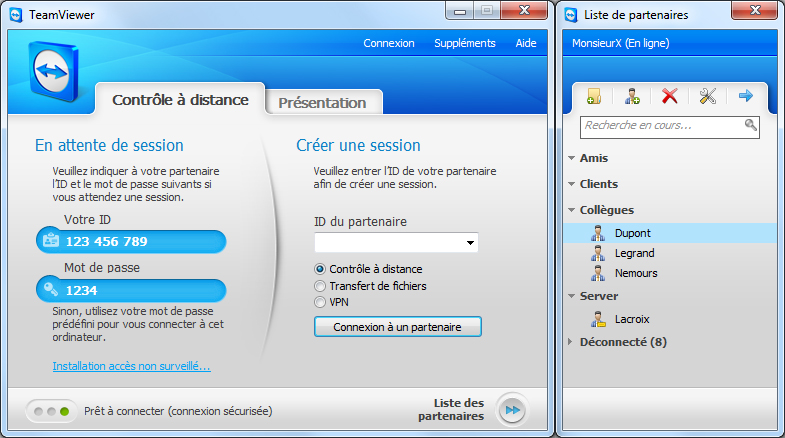Select the VPN radio button
Screen dimensions: 785x438
[x=319, y=302]
